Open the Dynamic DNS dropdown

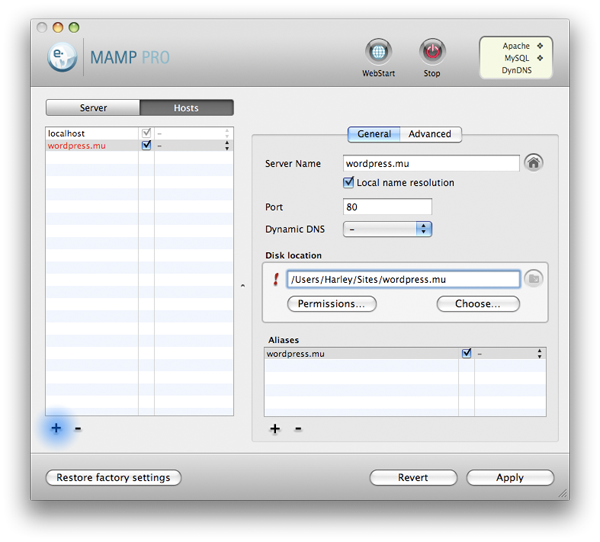(x=387, y=229)
